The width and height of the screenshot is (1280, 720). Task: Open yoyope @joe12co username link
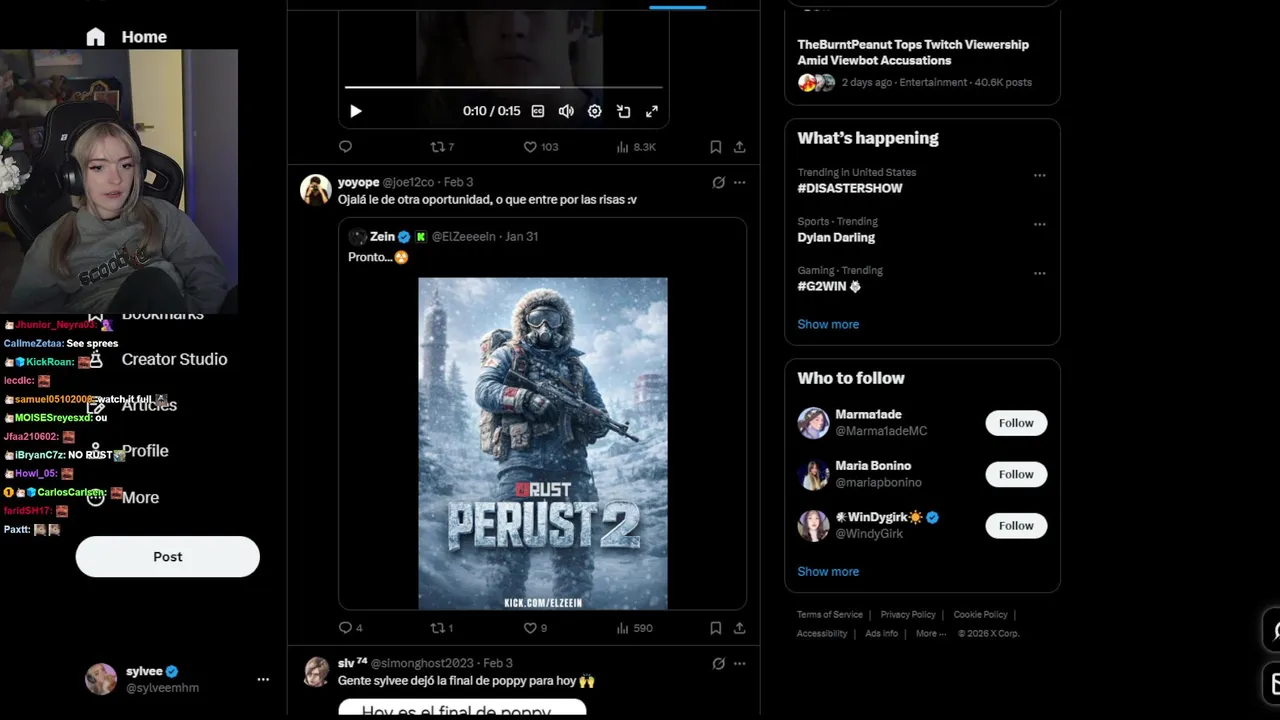coord(408,182)
